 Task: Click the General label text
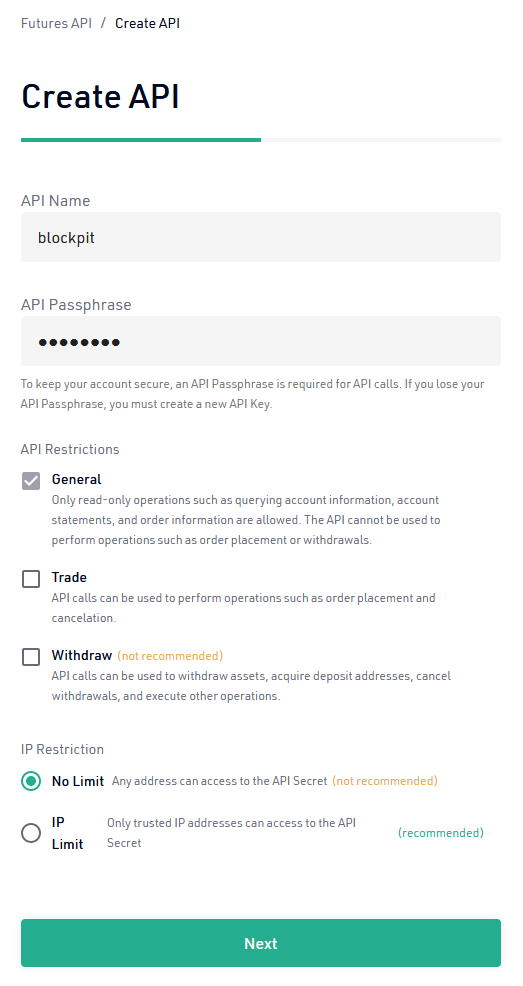76,479
